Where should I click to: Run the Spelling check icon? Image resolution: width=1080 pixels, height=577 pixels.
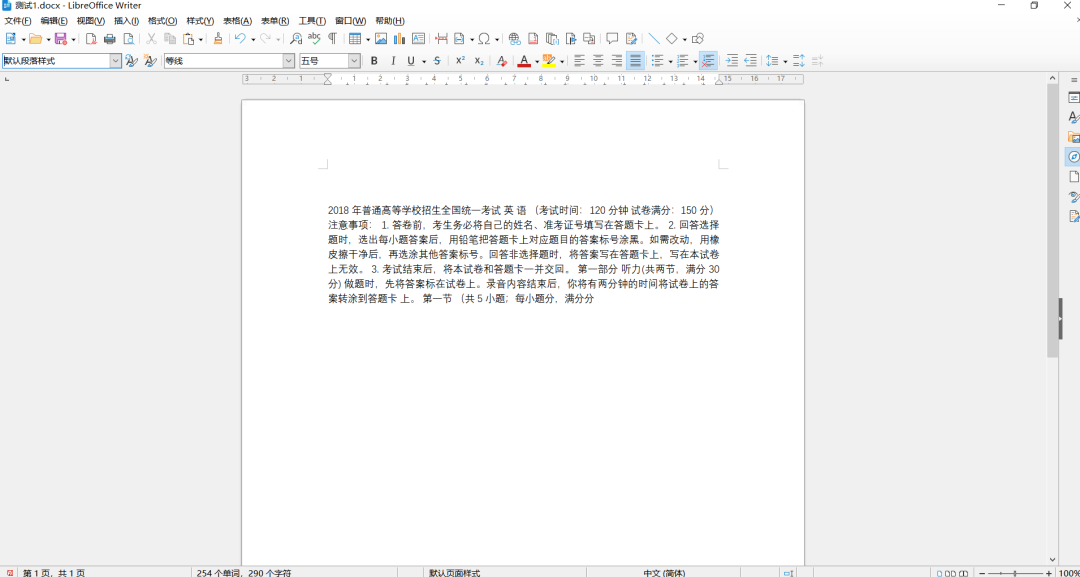(x=314, y=39)
